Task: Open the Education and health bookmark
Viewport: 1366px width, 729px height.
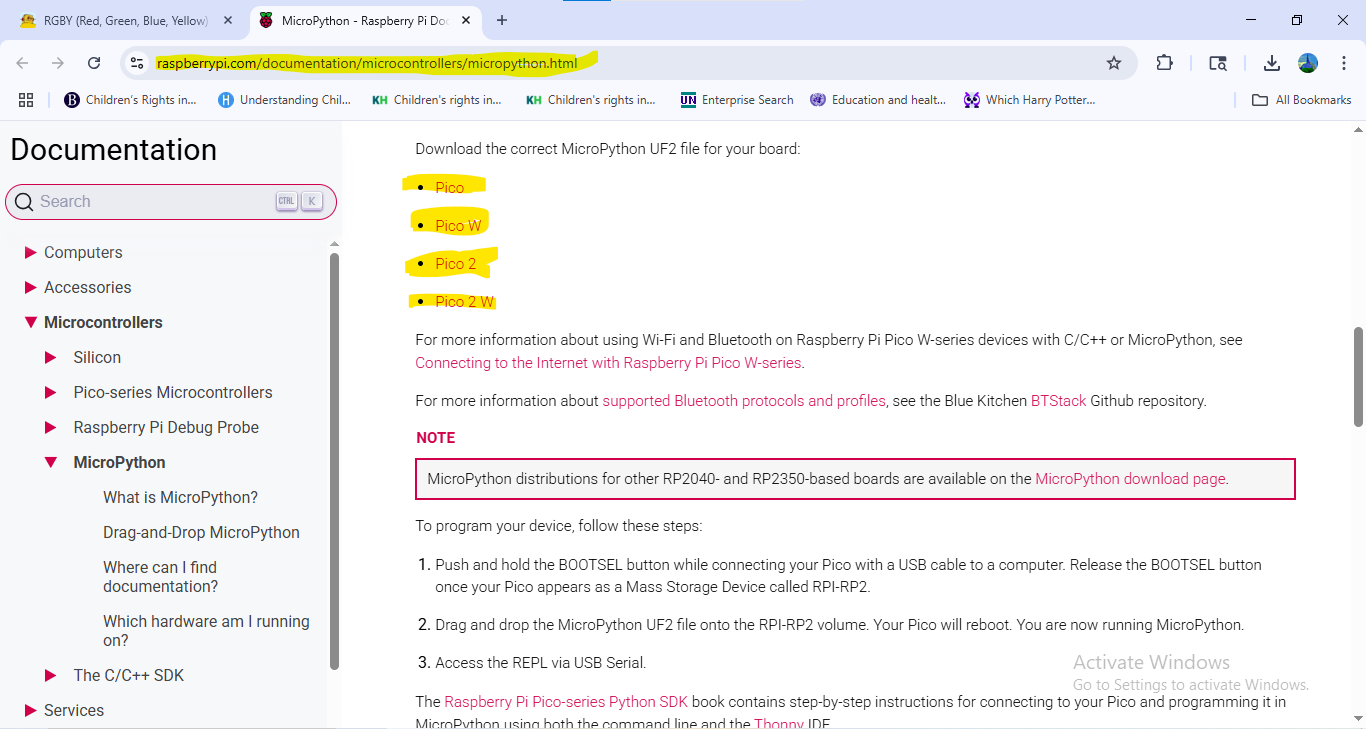Action: click(x=878, y=100)
